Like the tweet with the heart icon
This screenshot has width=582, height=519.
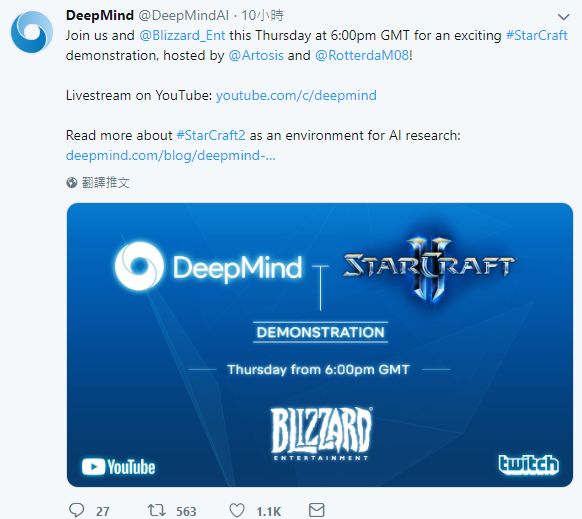click(237, 510)
